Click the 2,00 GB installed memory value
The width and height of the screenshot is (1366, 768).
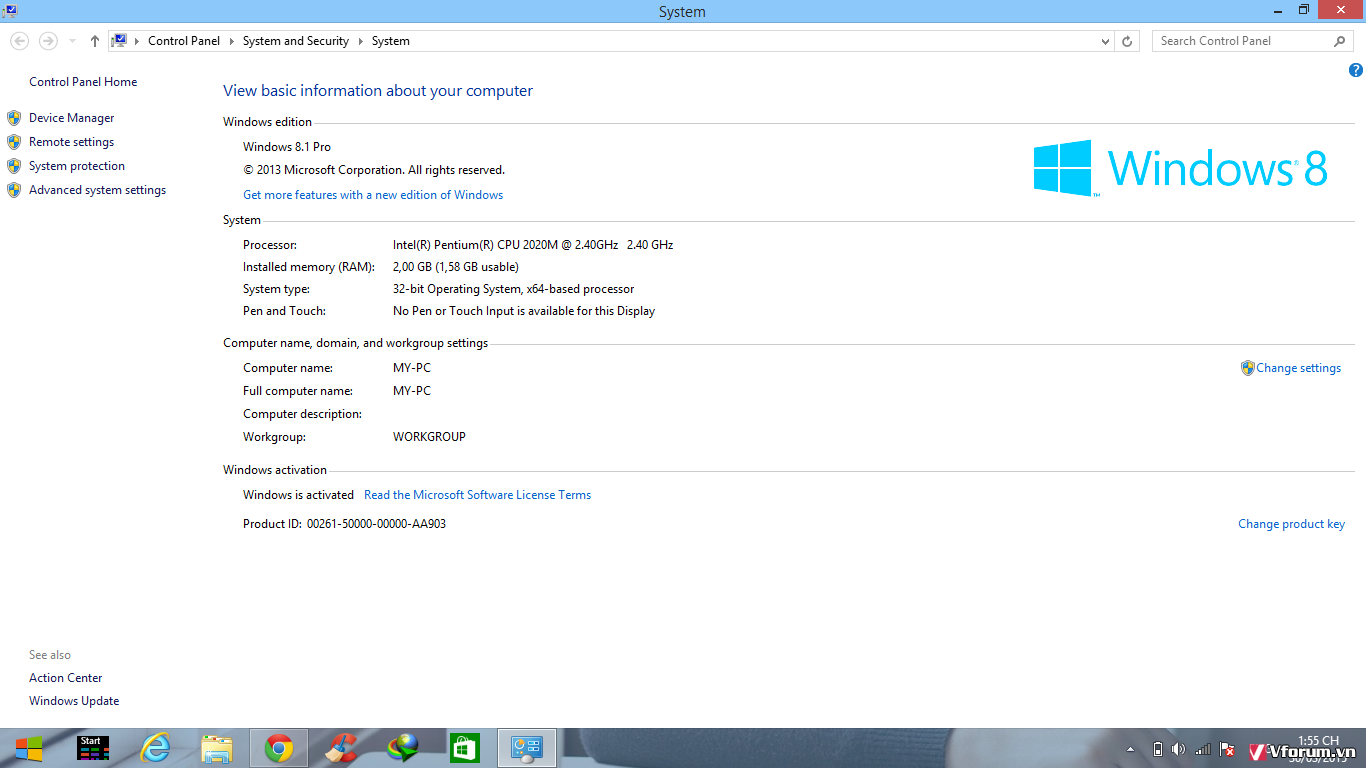[x=456, y=267]
